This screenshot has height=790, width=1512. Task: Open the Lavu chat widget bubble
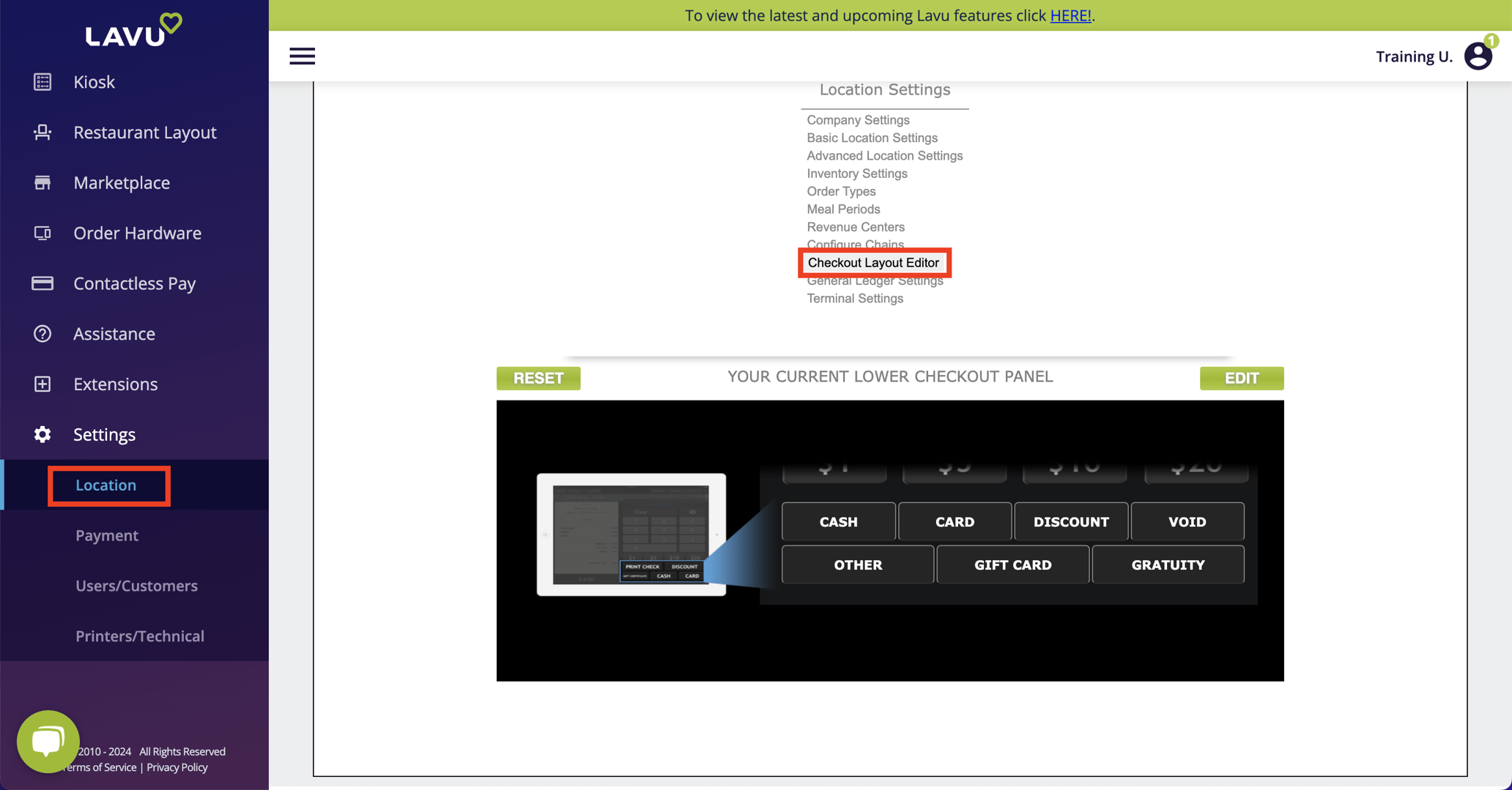[48, 740]
